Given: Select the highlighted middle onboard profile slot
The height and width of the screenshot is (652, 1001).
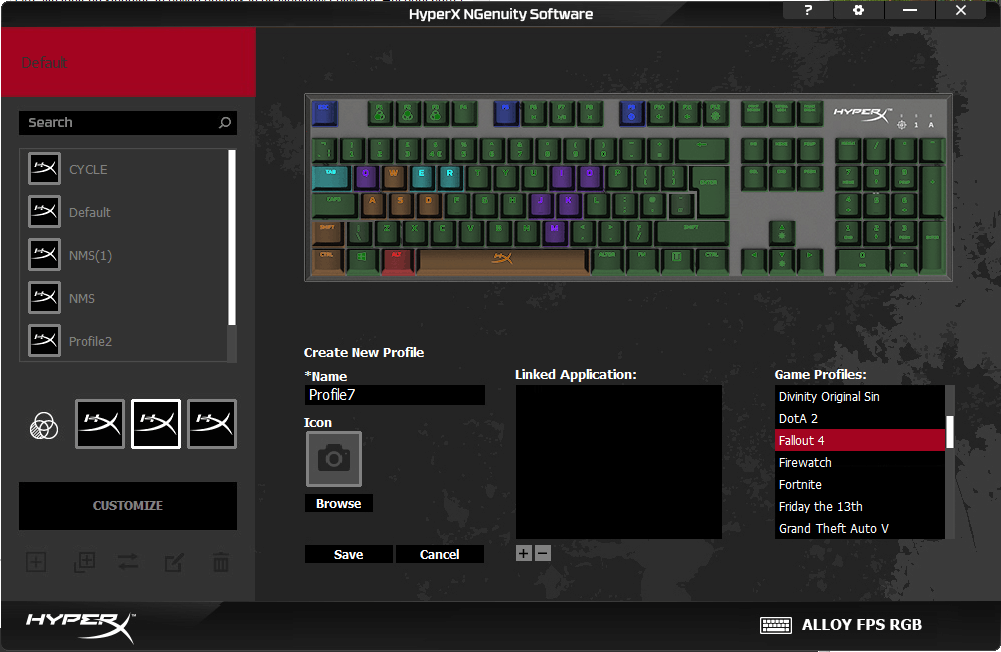Looking at the screenshot, I should point(156,424).
